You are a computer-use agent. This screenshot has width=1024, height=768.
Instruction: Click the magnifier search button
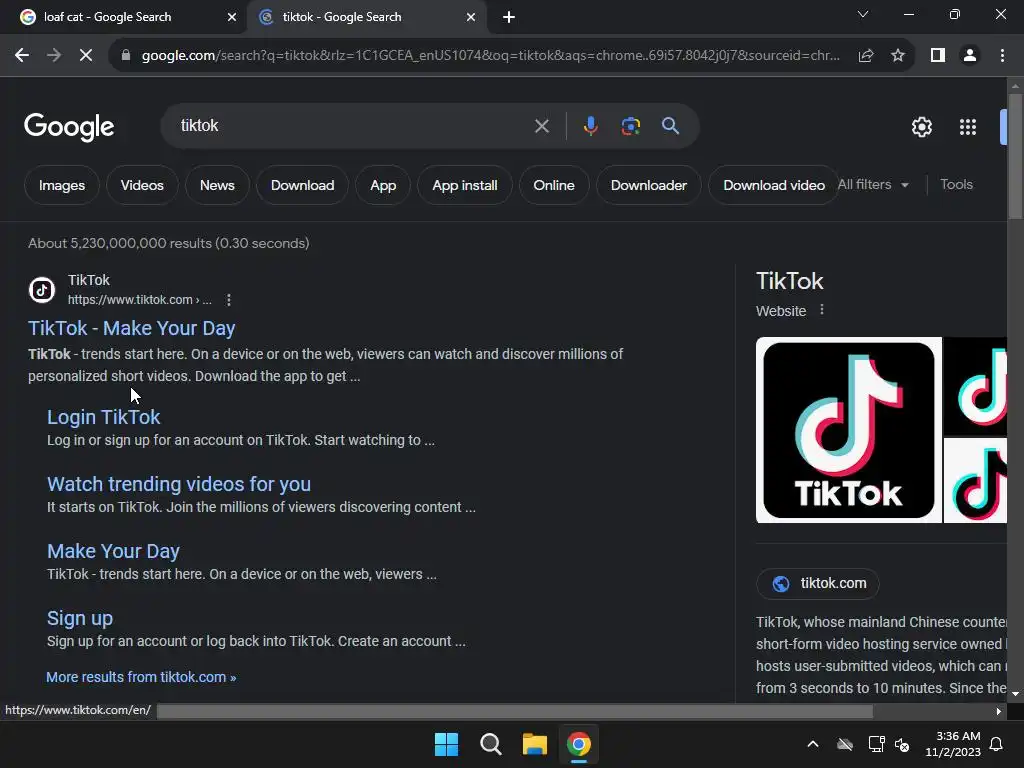point(670,126)
